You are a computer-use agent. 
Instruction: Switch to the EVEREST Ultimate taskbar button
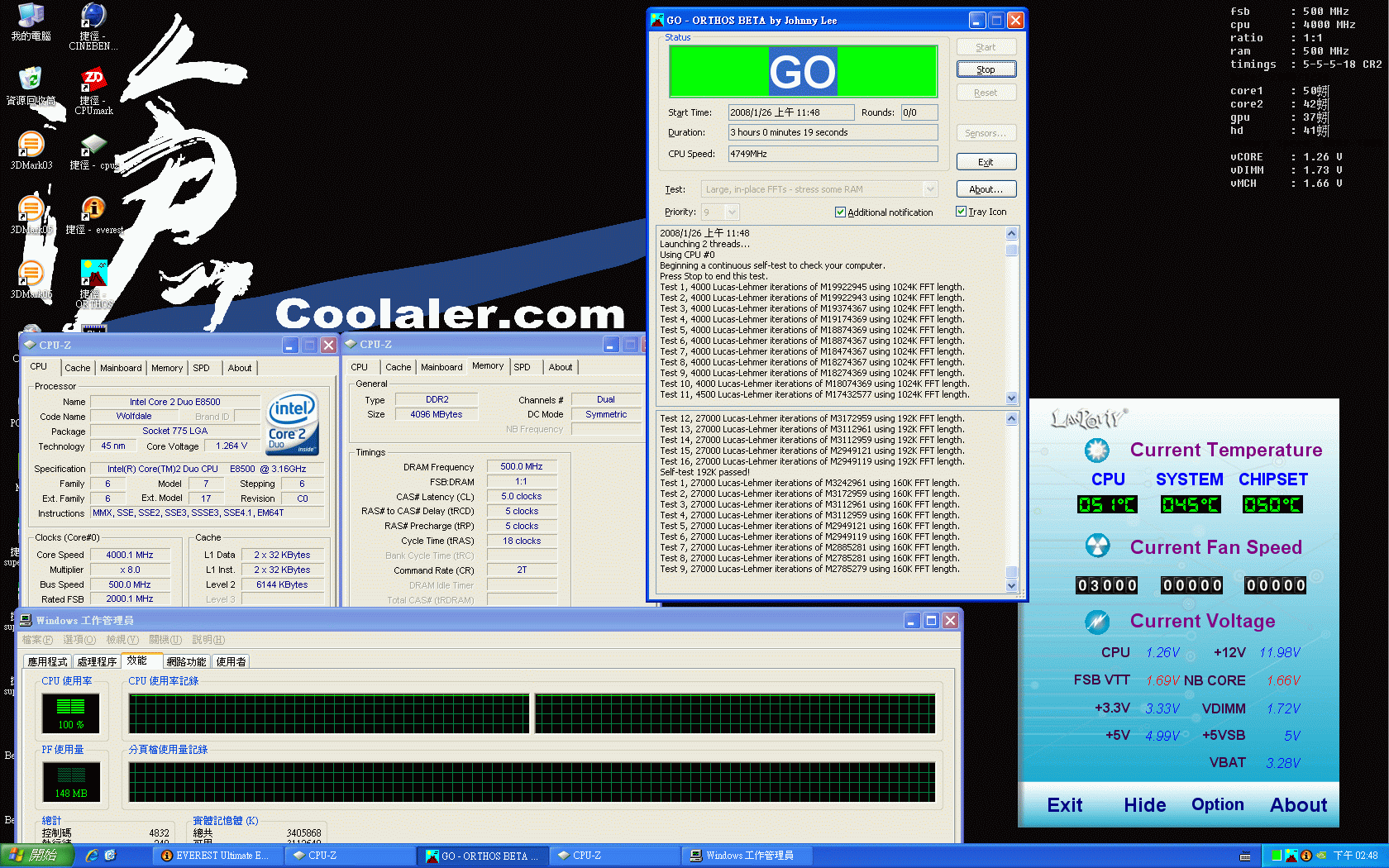click(x=217, y=856)
